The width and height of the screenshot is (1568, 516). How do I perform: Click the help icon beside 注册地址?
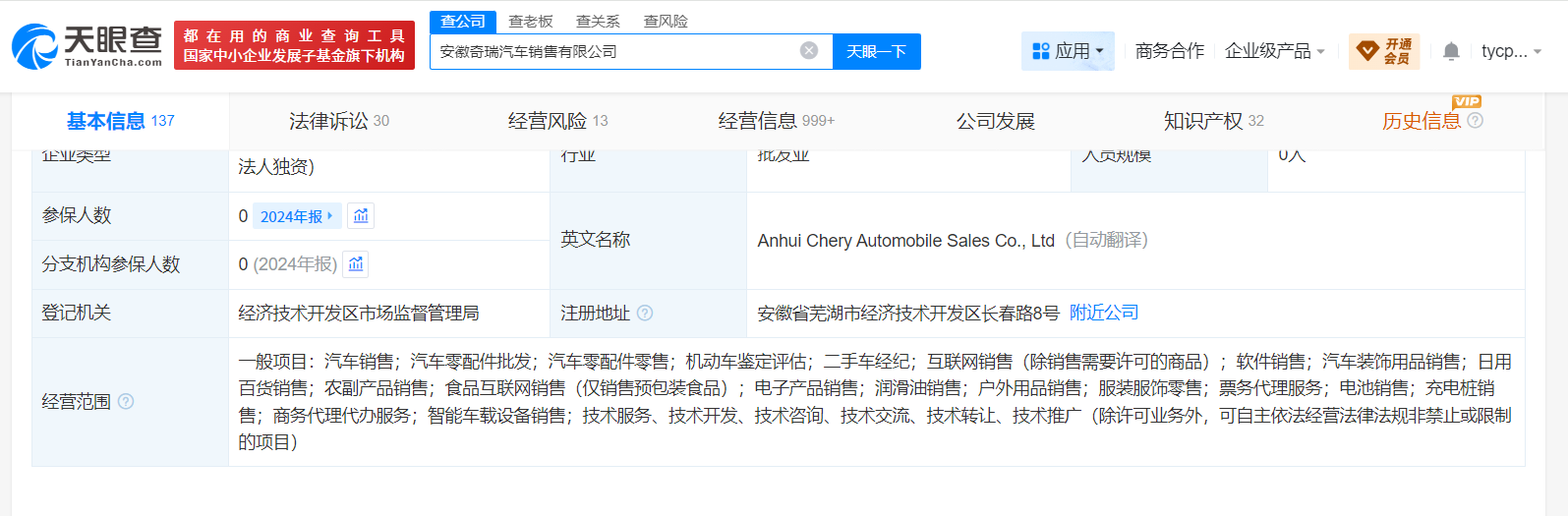click(x=645, y=314)
